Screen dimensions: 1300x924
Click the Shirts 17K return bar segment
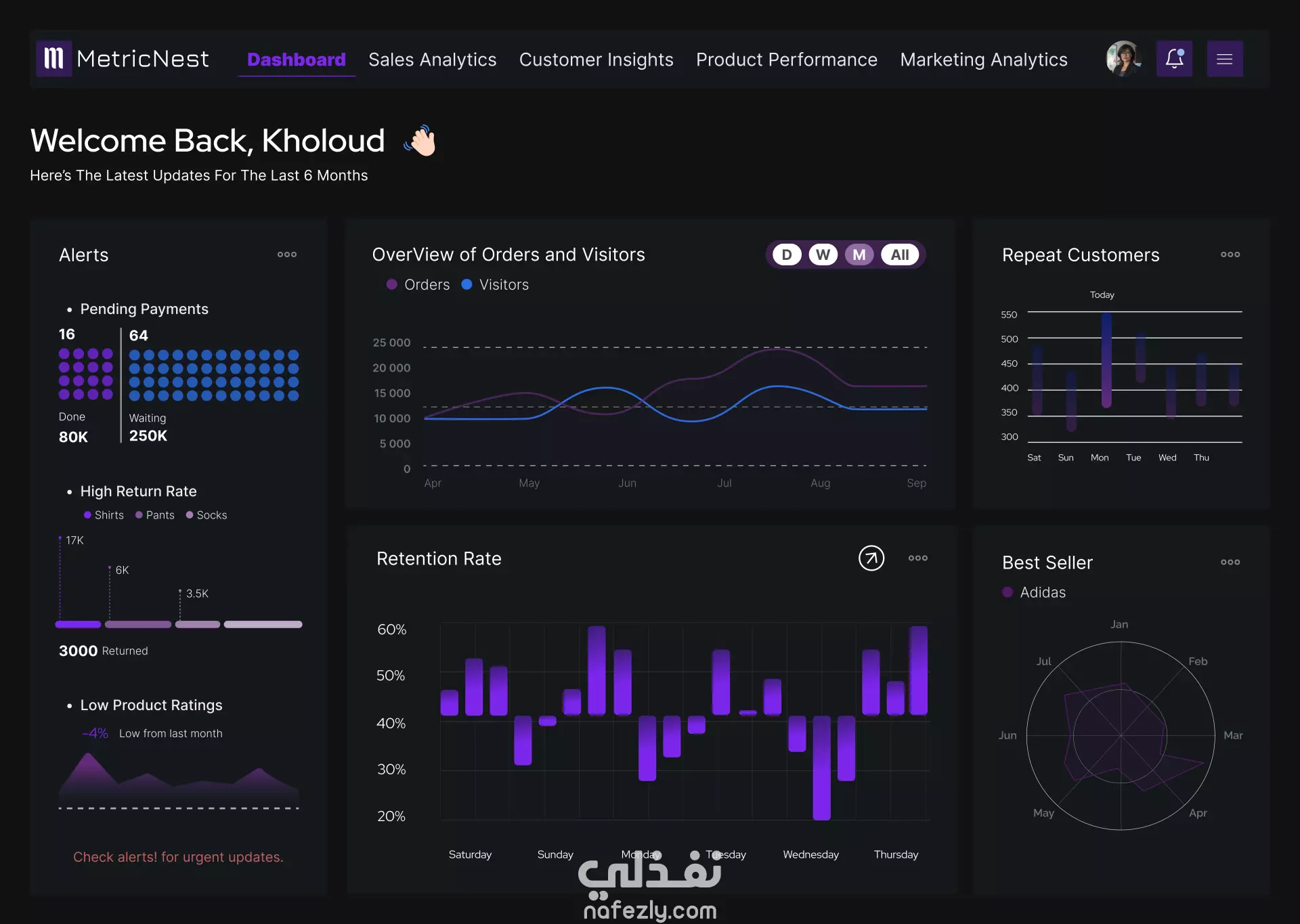(x=78, y=624)
